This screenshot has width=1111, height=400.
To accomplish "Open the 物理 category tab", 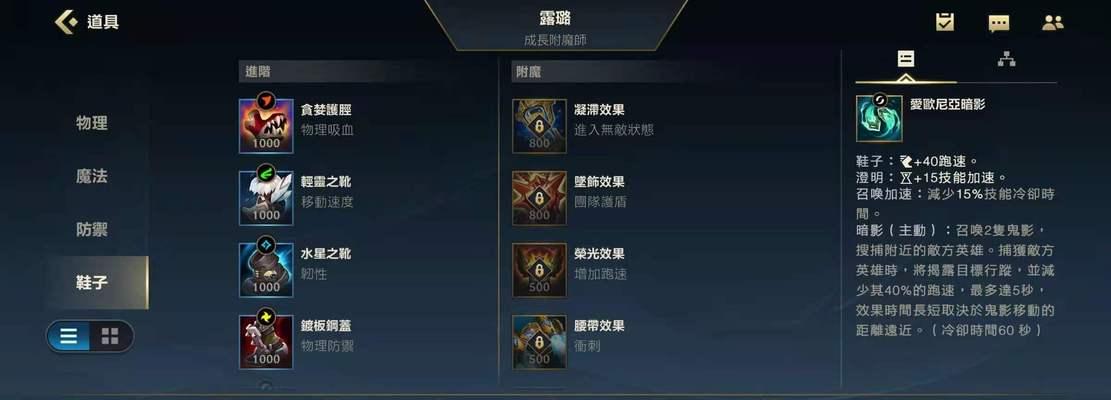I will [x=92, y=123].
